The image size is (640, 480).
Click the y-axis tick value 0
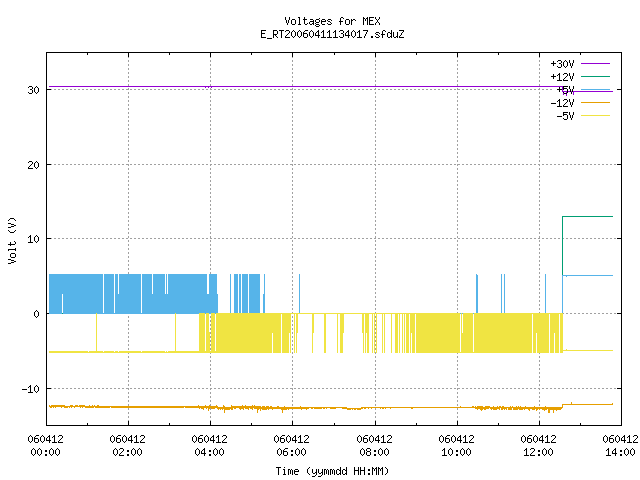click(36, 314)
